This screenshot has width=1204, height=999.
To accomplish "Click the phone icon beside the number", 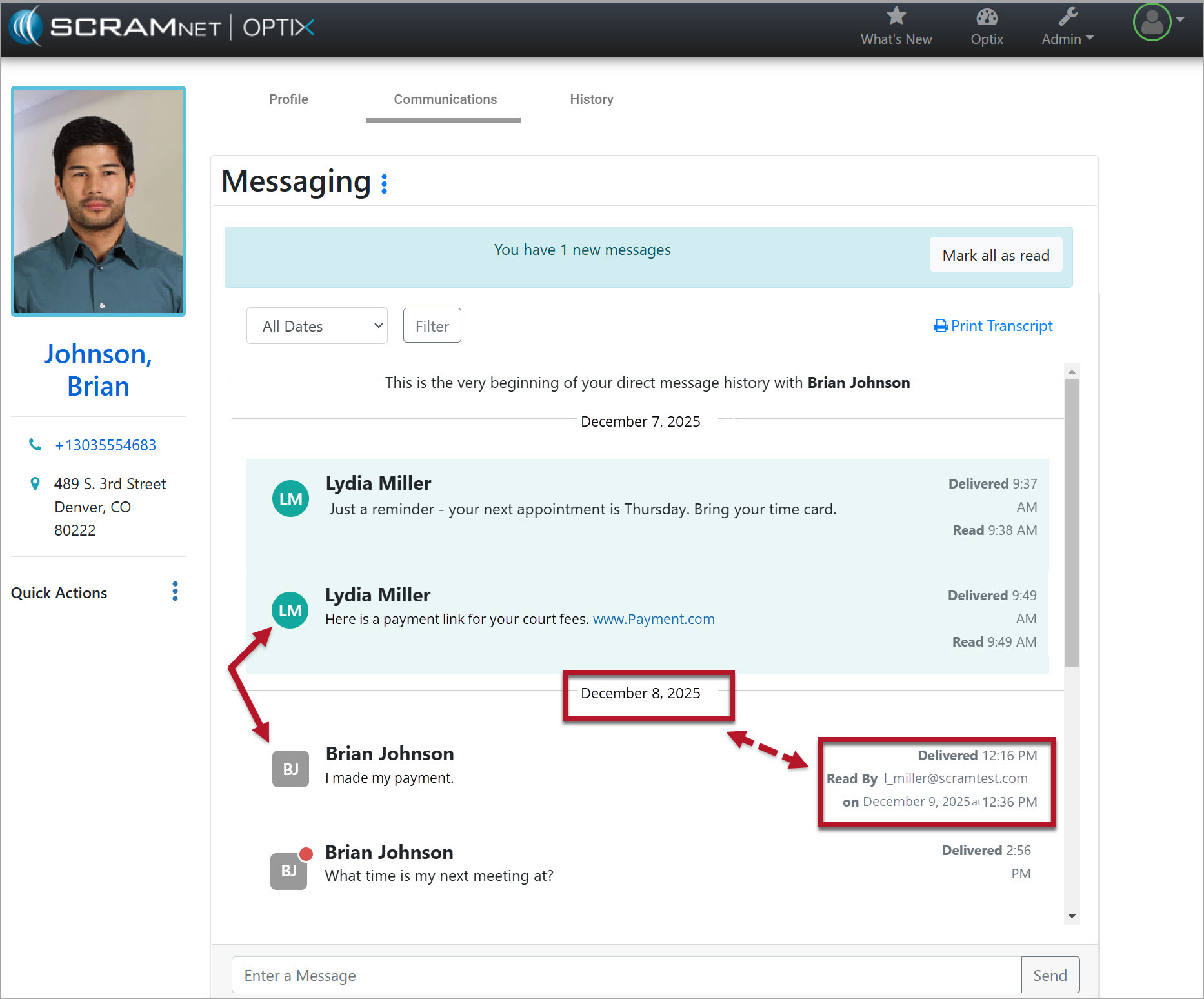I will pos(35,445).
